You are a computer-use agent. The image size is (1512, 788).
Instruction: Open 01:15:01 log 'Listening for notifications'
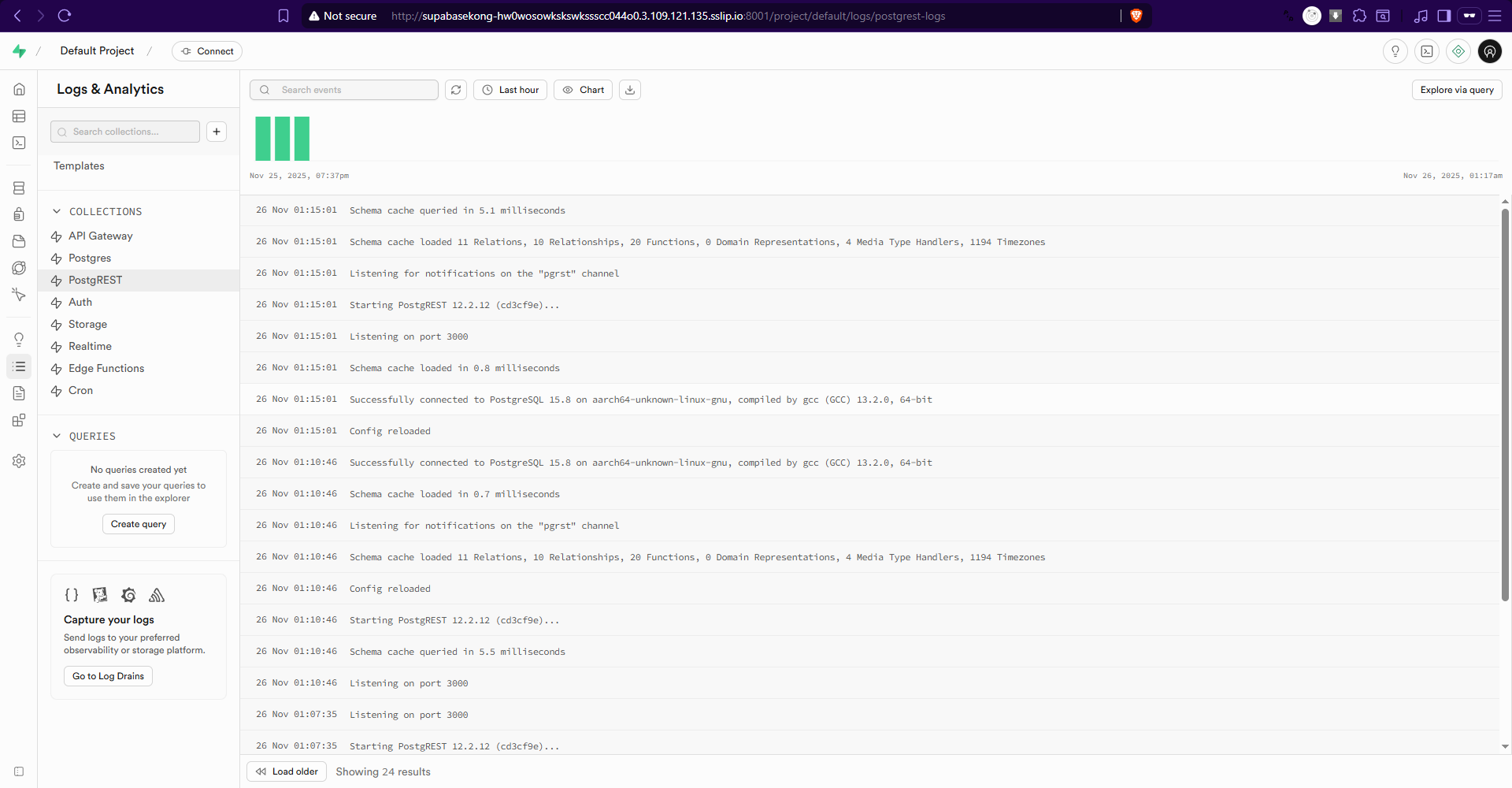870,273
